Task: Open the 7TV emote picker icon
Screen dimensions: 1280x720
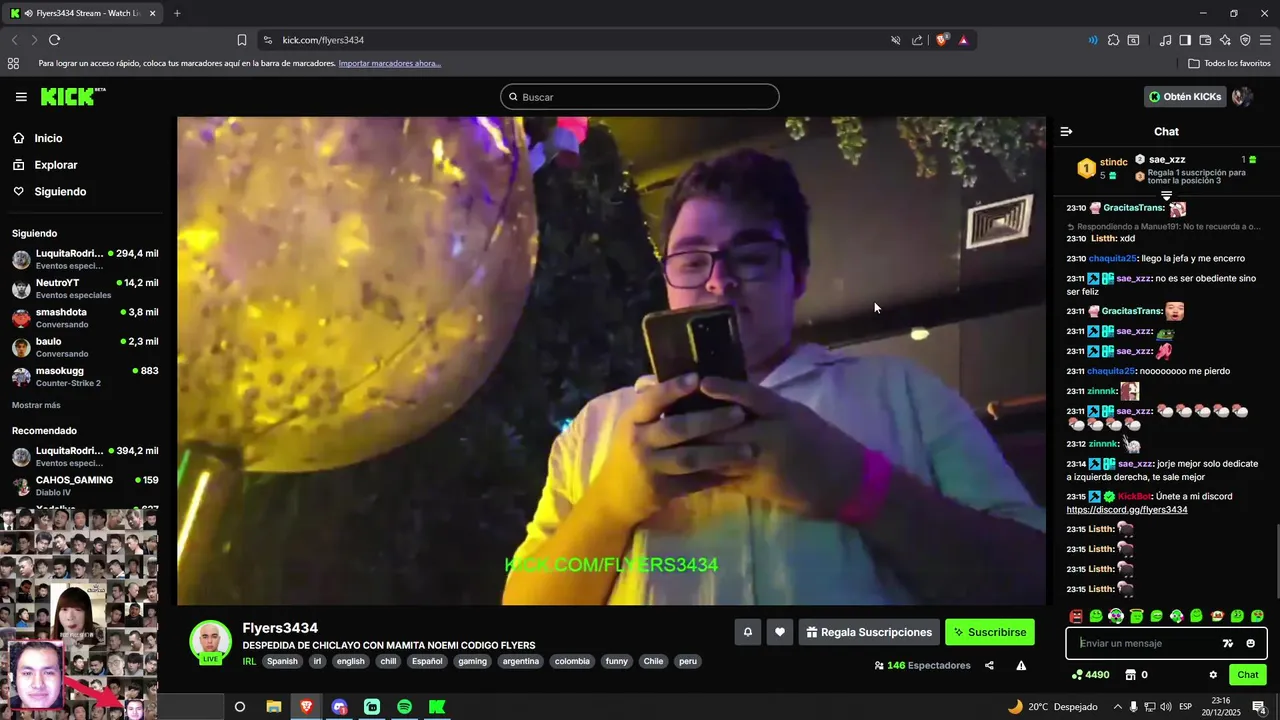Action: tap(1228, 643)
